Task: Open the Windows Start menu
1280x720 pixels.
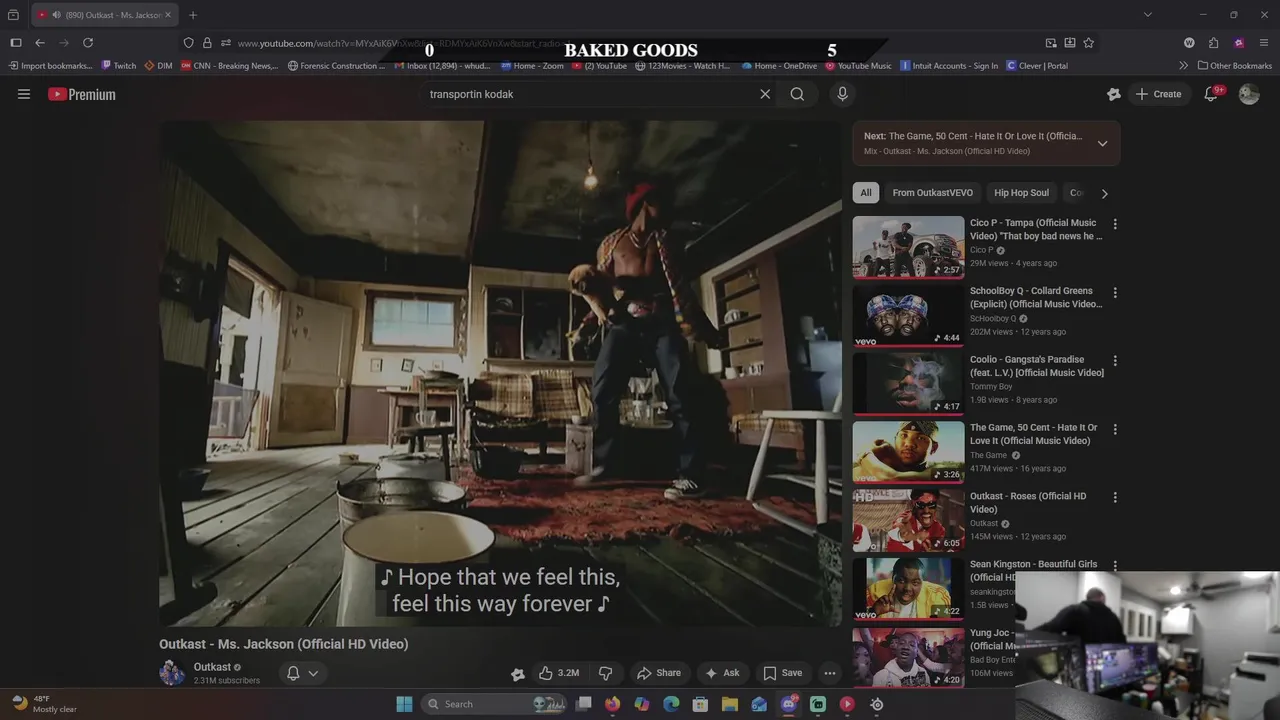Action: coord(404,704)
